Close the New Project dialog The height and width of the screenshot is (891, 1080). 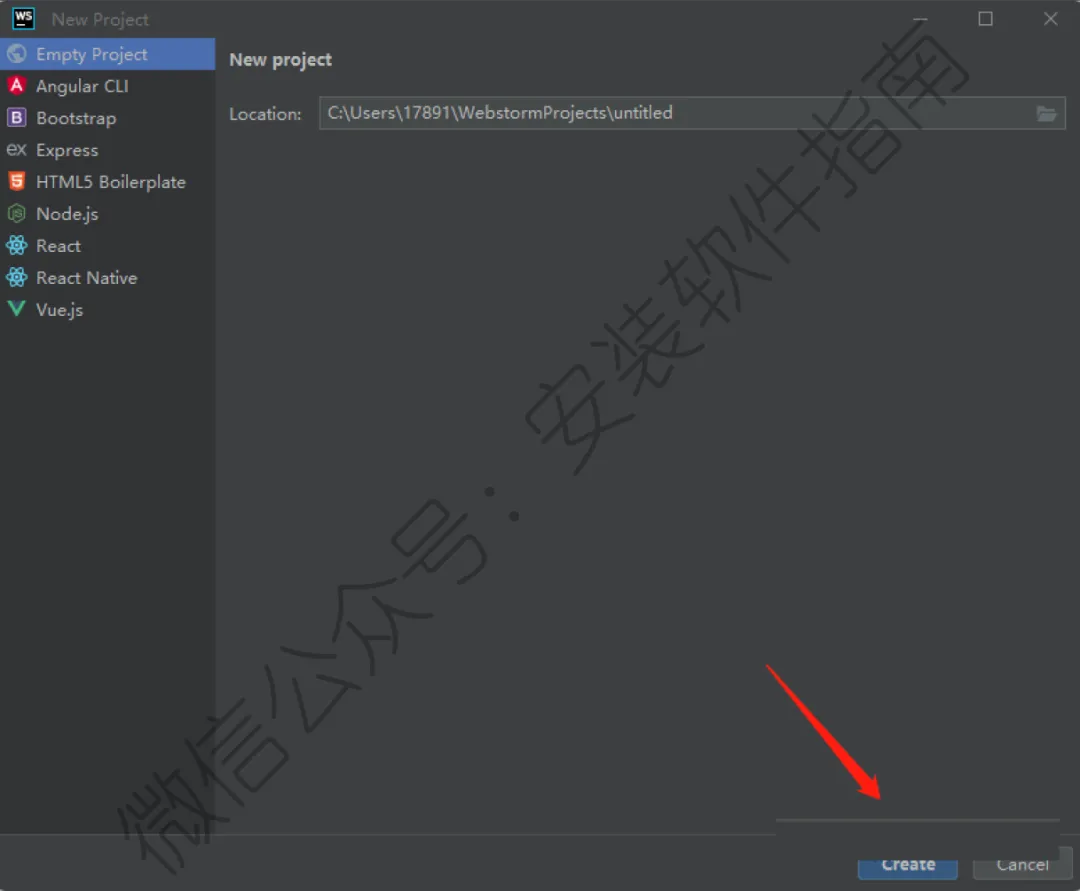(x=1050, y=19)
